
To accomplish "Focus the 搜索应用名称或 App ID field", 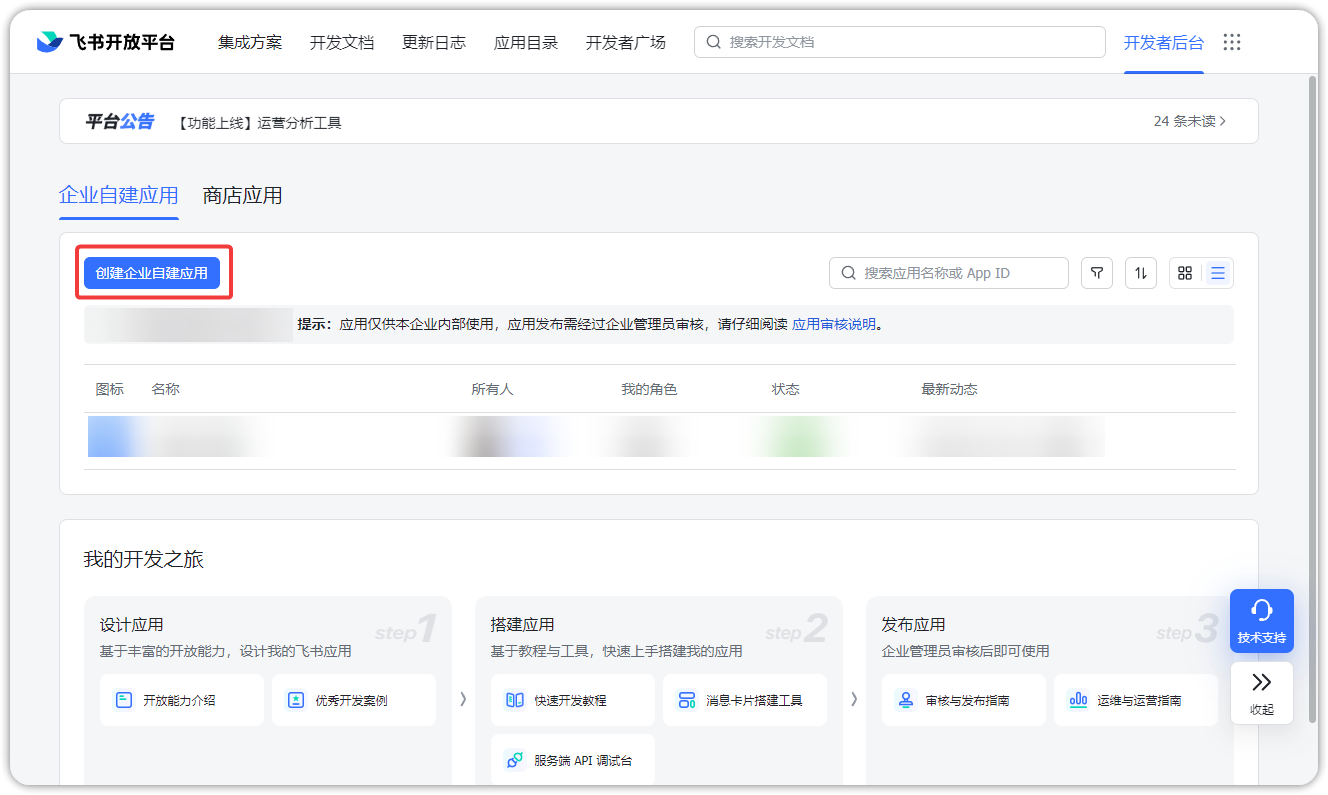I will tap(949, 273).
